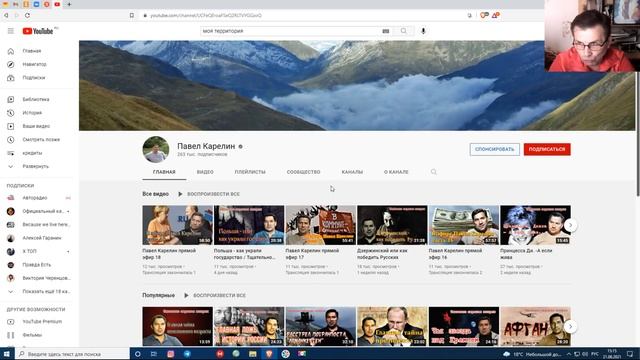Open video 'Польша - как украли государство'

pos(249,225)
